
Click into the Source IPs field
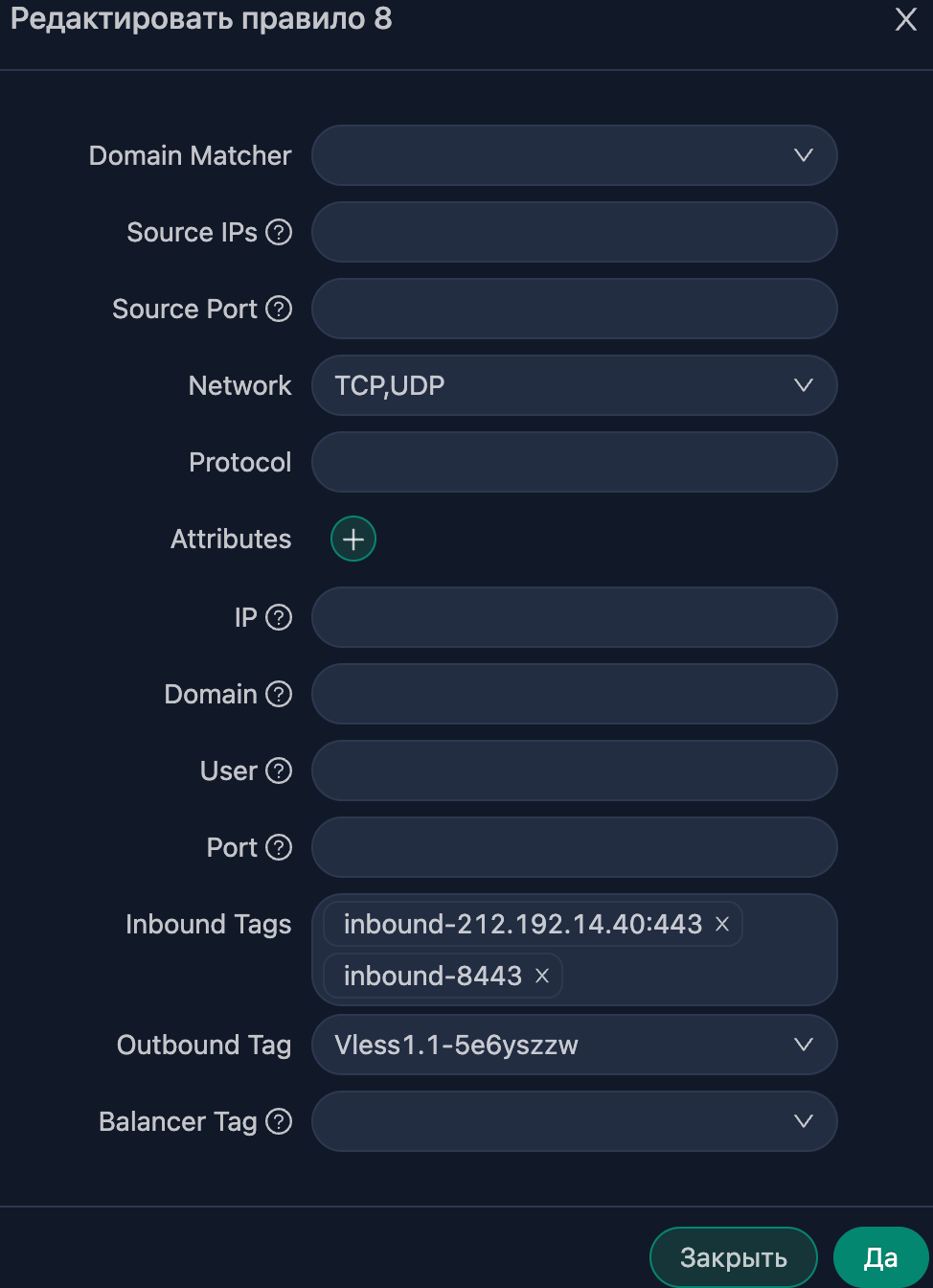point(575,232)
